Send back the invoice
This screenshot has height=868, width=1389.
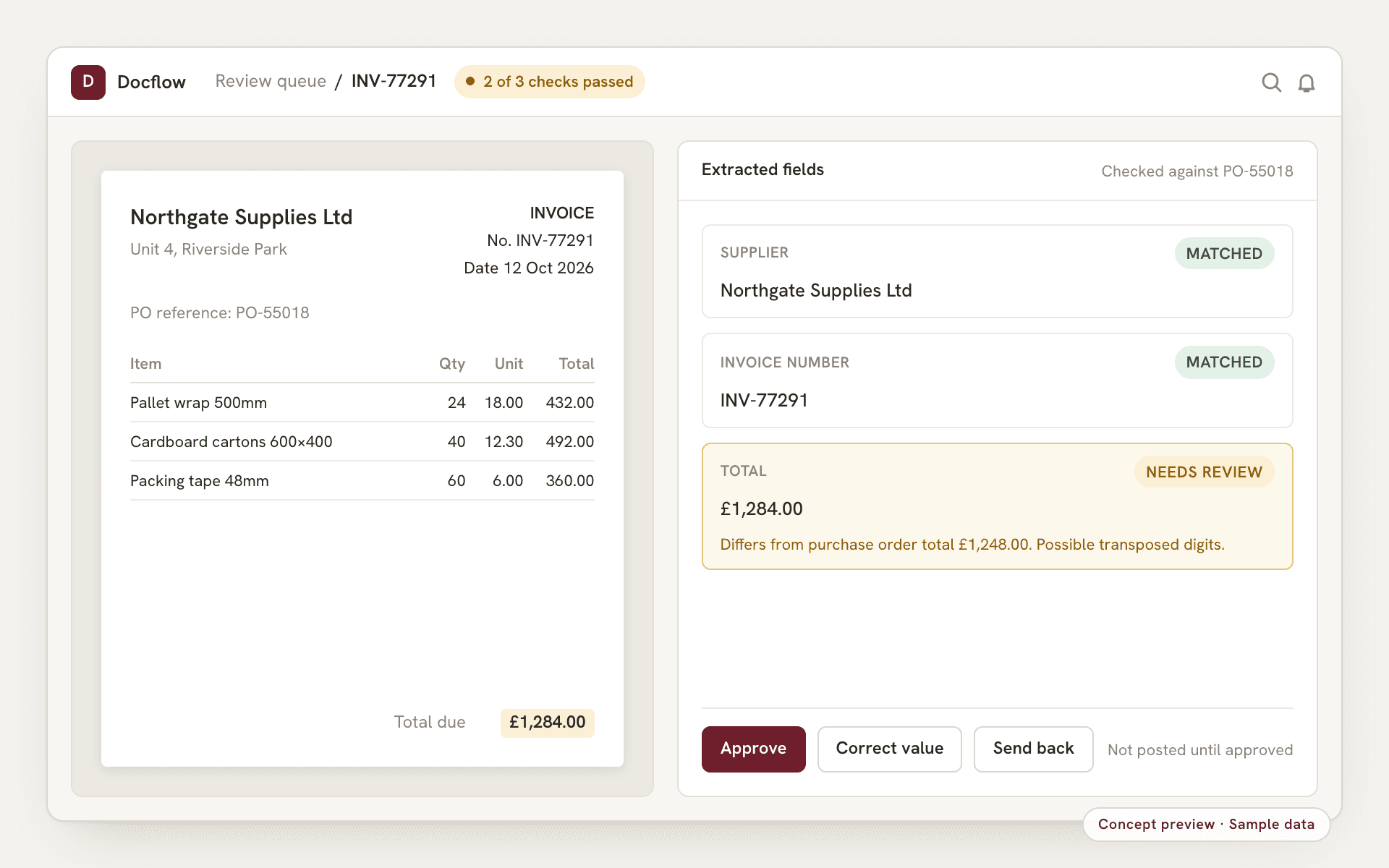[1033, 749]
